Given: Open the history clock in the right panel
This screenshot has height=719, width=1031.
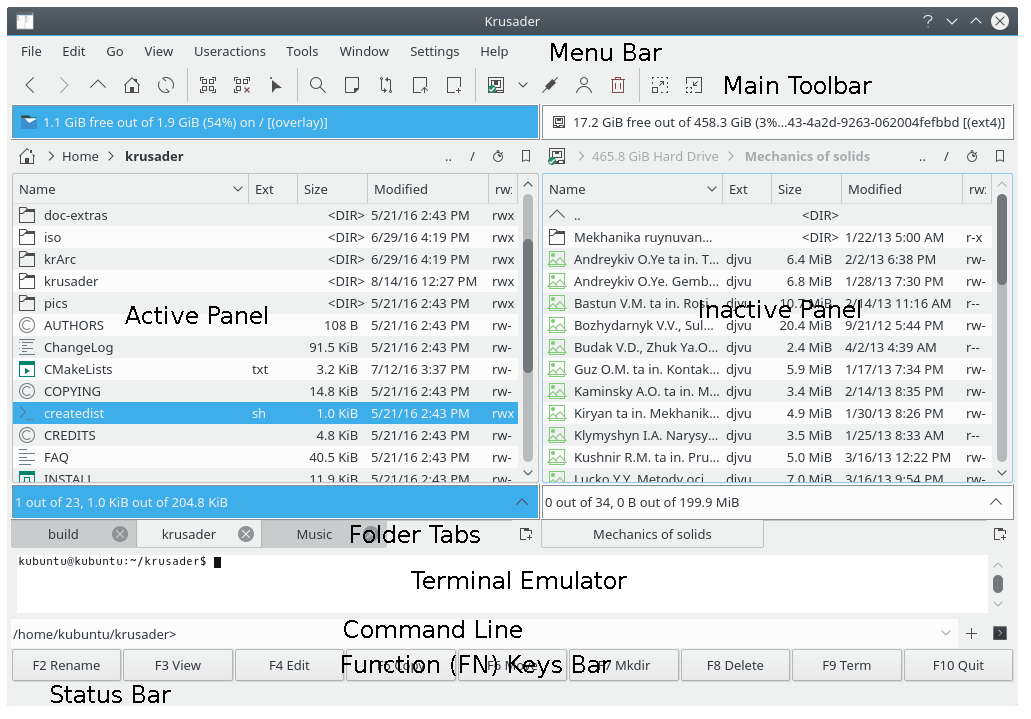Looking at the screenshot, I should [972, 157].
